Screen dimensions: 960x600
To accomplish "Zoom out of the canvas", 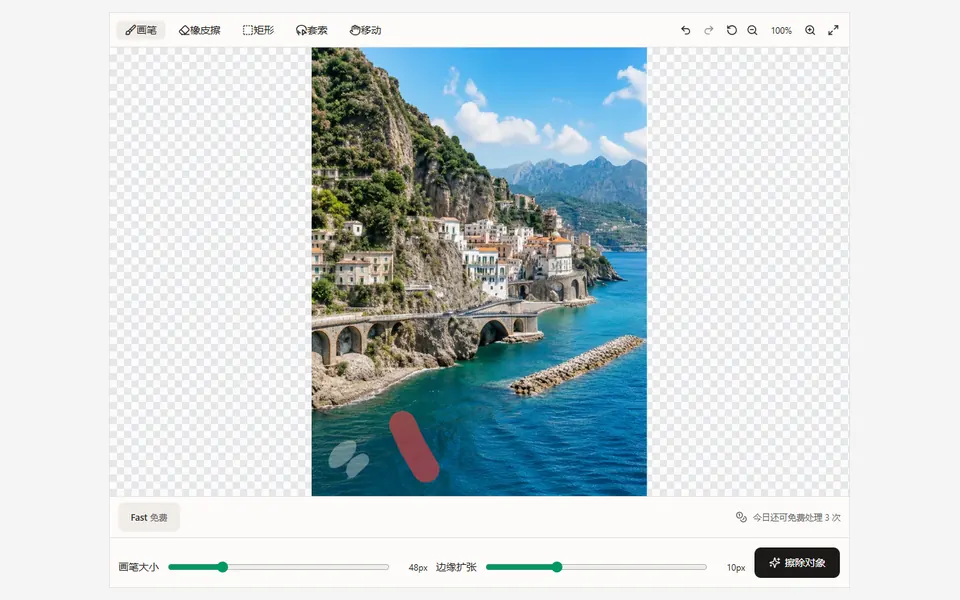I will (x=752, y=30).
